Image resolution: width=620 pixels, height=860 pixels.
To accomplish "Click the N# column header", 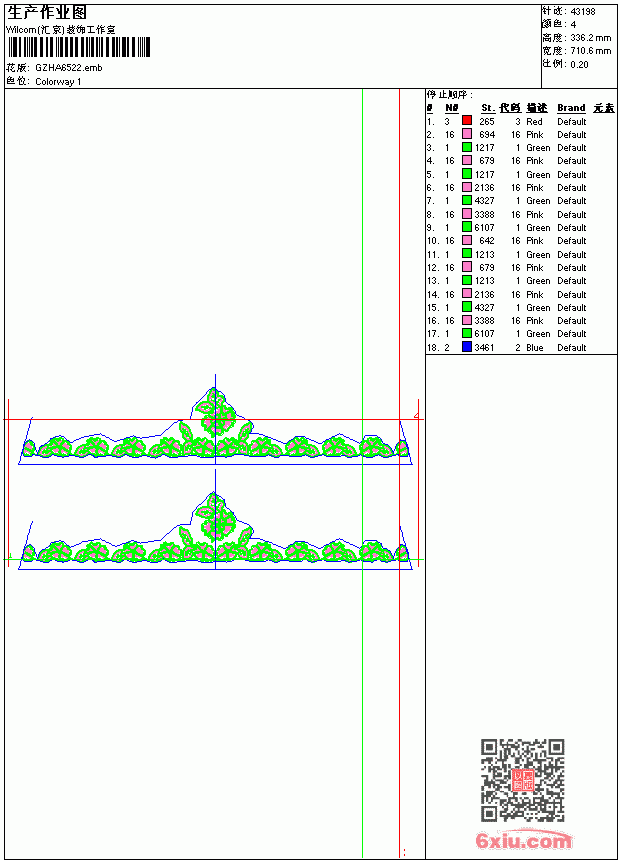I will pos(452,108).
